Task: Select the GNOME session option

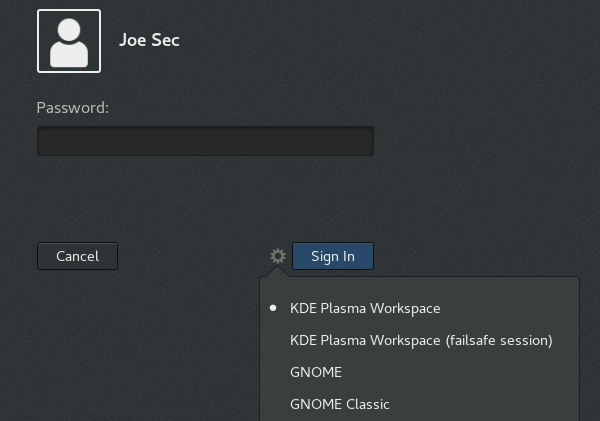Action: 316,372
